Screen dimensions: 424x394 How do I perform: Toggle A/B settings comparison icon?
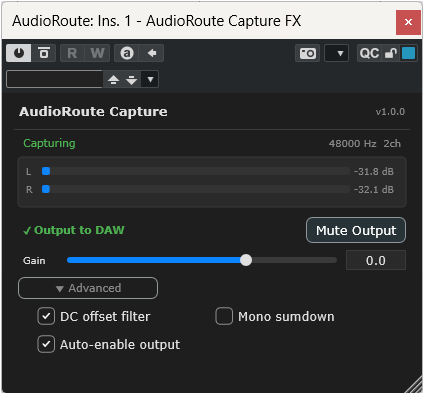(127, 53)
